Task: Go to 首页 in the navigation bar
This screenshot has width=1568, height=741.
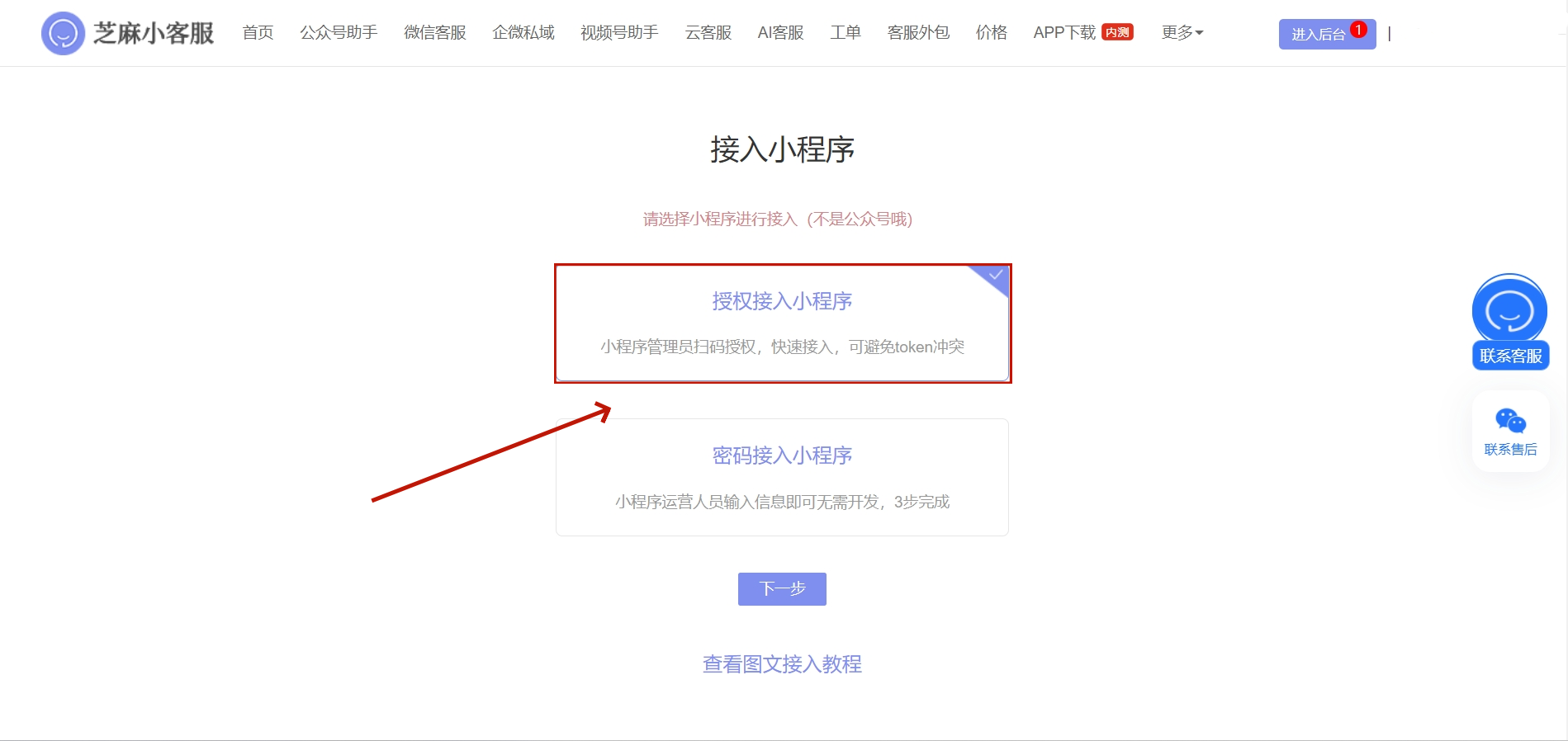Action: 258,32
